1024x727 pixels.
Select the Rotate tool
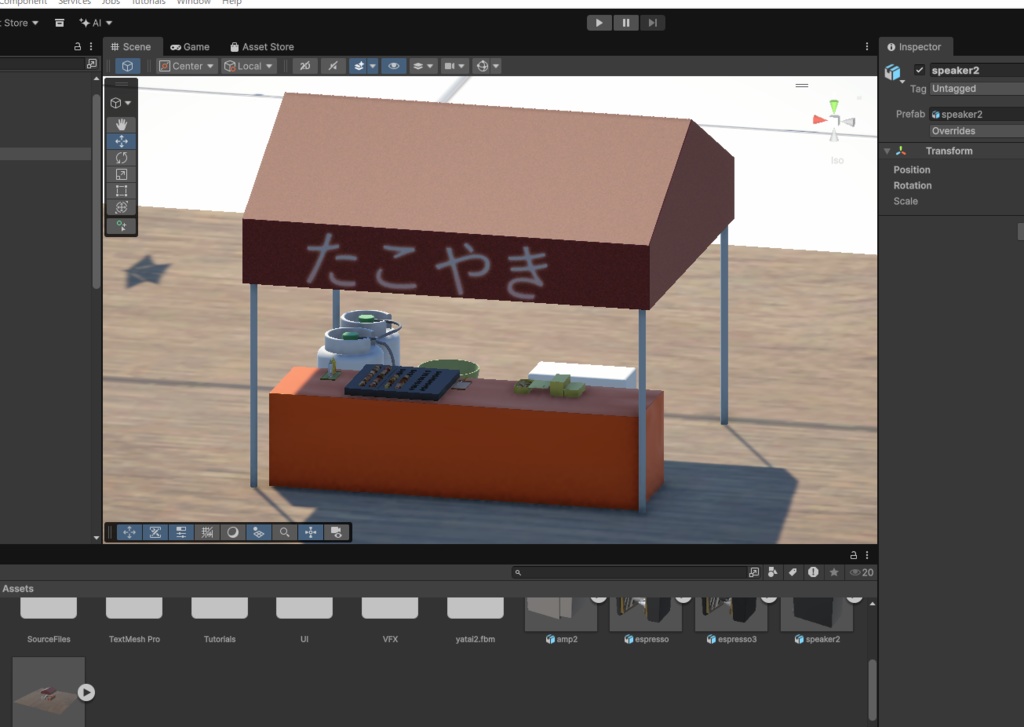point(121,157)
